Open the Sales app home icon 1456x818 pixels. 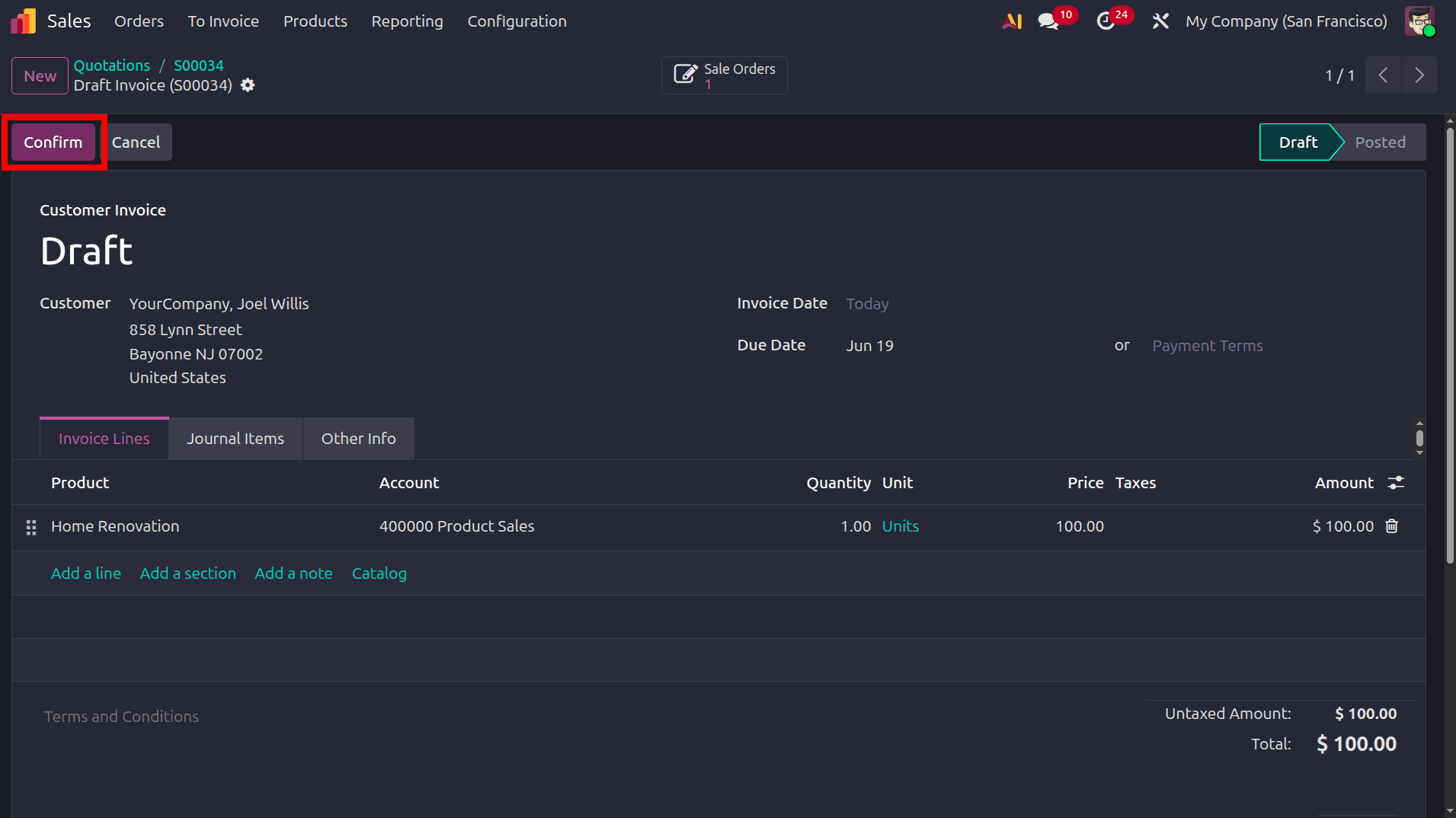[23, 21]
